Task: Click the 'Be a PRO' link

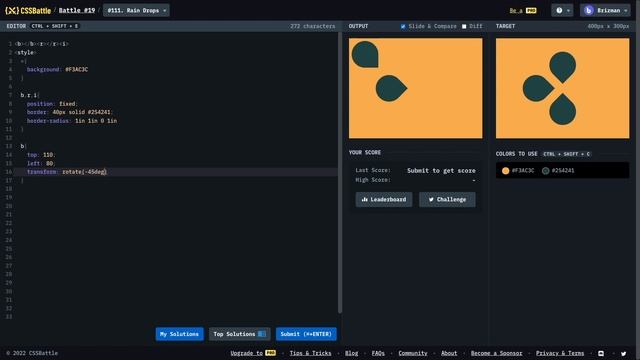Action: pos(523,10)
